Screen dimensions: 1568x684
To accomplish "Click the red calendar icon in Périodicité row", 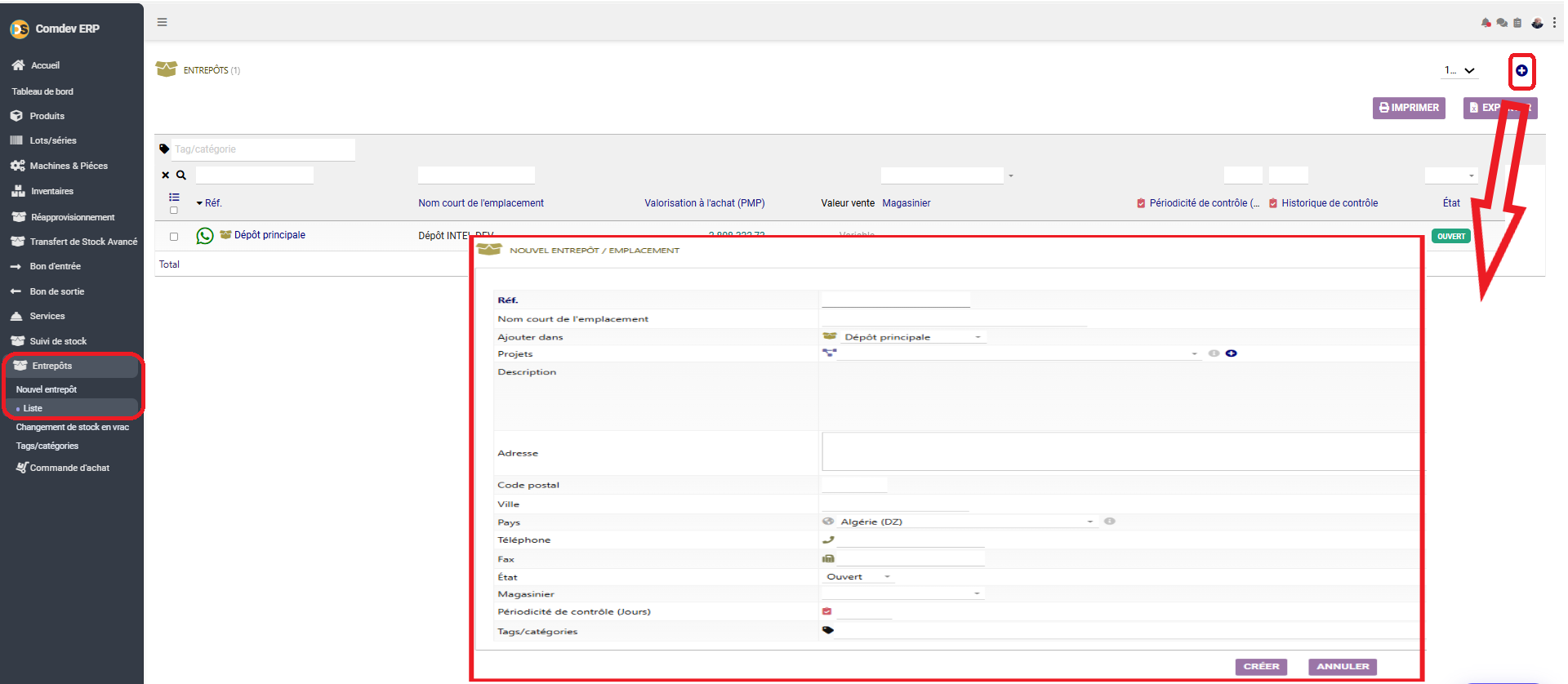I will (x=827, y=611).
